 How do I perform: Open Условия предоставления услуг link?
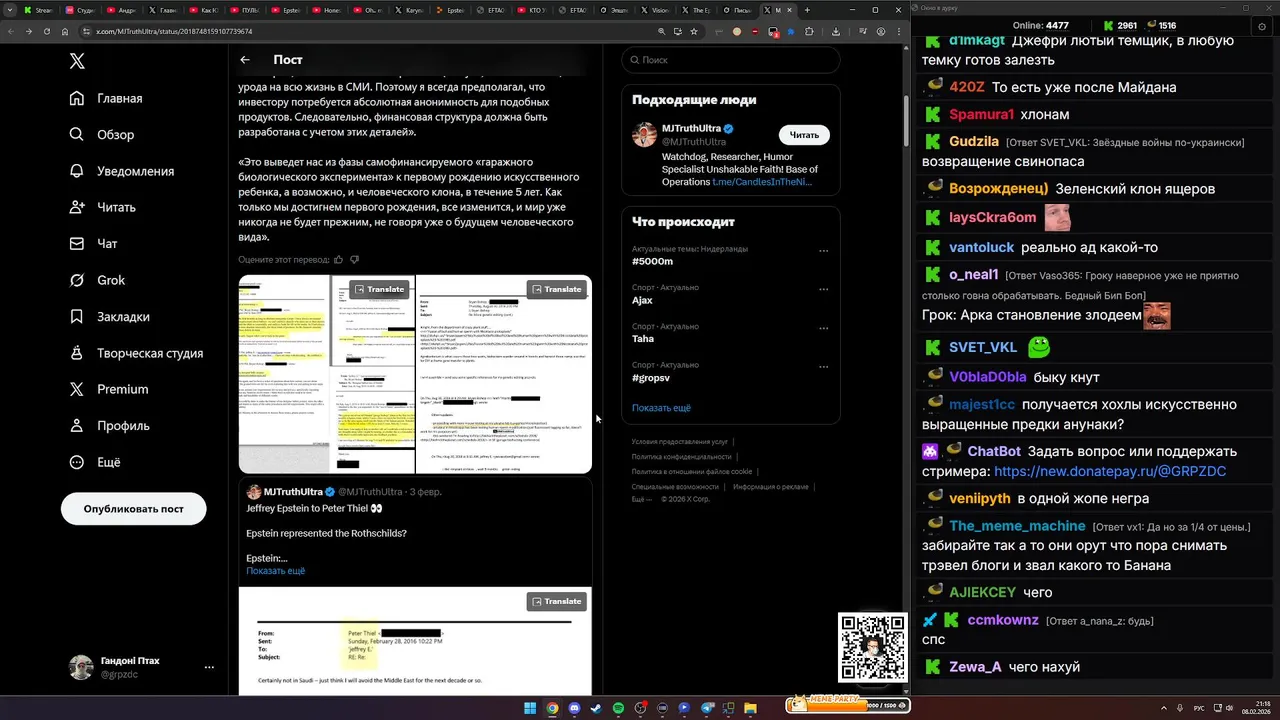(680, 441)
